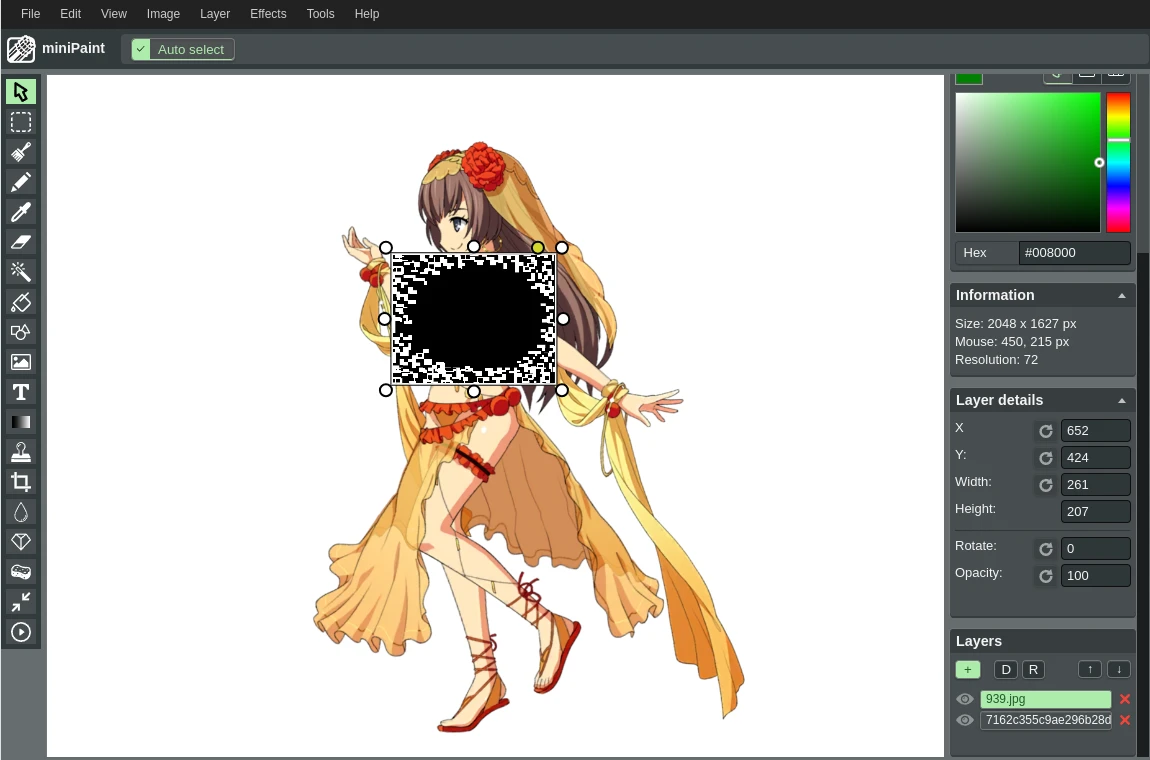Collapse the Layer details panel

click(x=1121, y=401)
